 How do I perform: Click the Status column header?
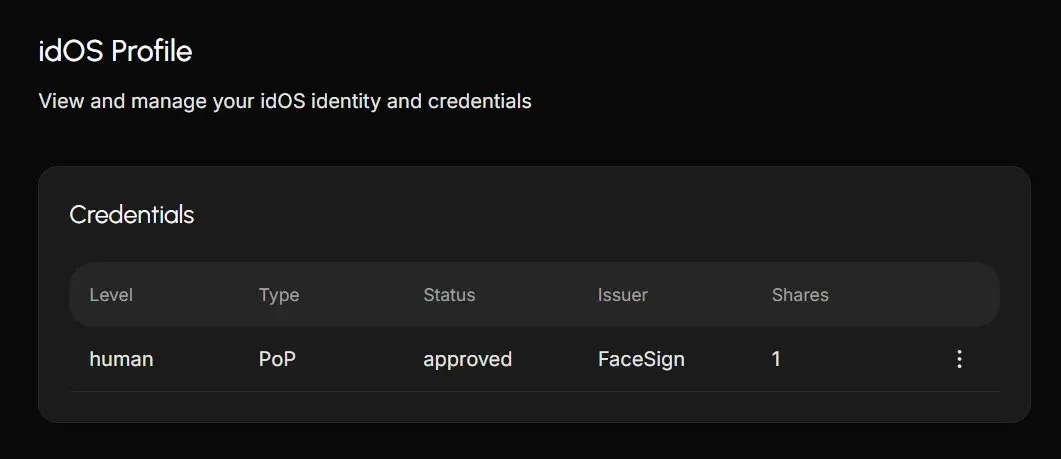449,295
